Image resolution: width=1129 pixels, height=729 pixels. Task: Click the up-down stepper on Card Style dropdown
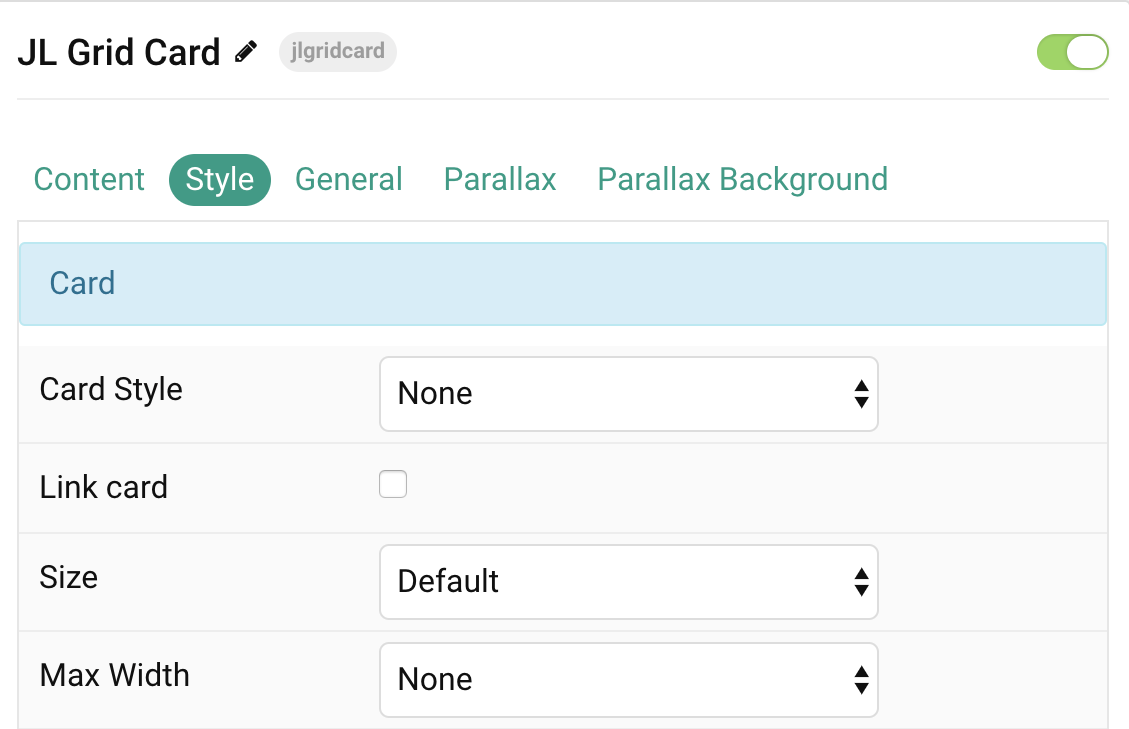(861, 394)
